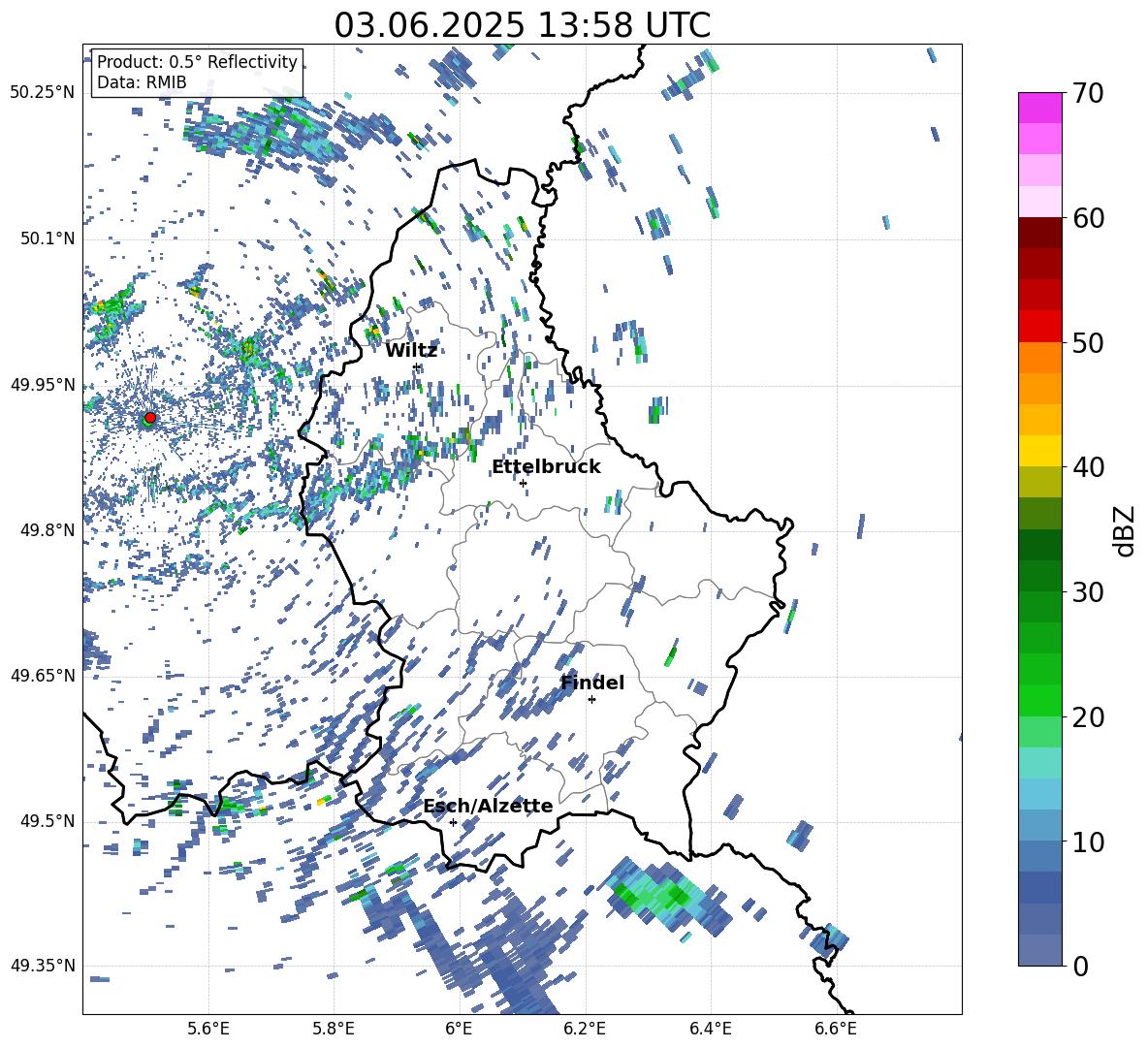This screenshot has width=1148, height=1048.
Task: Click the 6.6°E longitude label
Action: point(836,1029)
